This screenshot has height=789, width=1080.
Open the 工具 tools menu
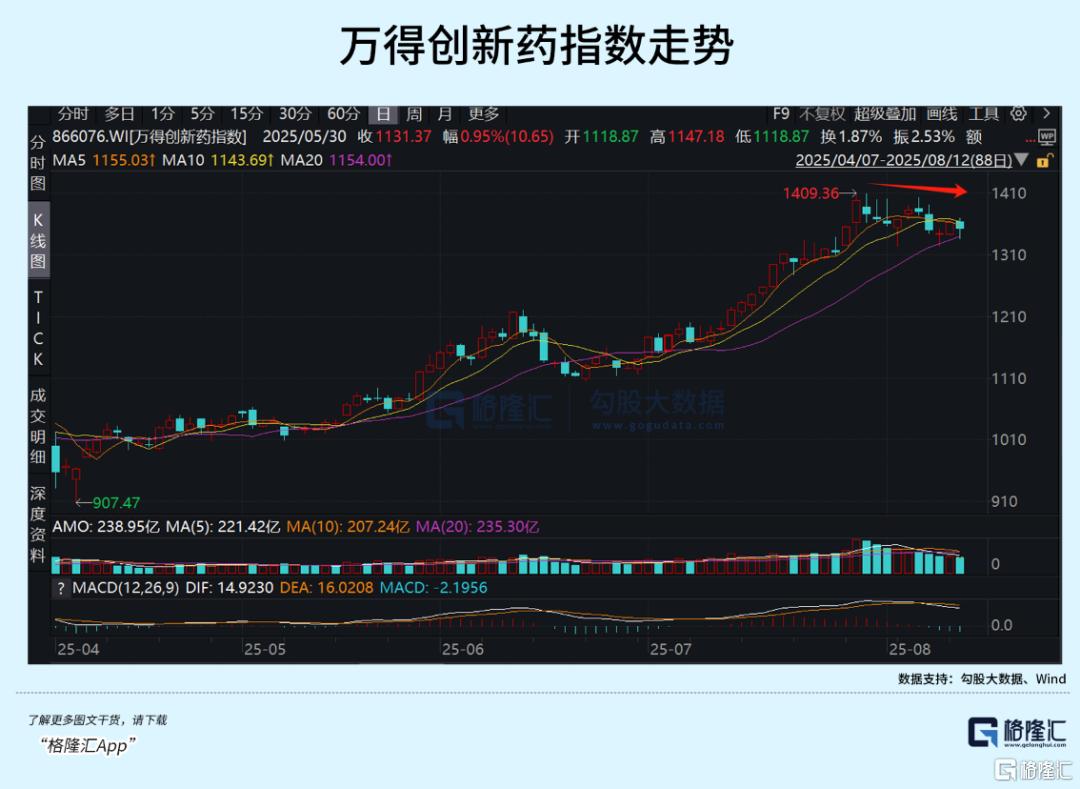coord(984,114)
